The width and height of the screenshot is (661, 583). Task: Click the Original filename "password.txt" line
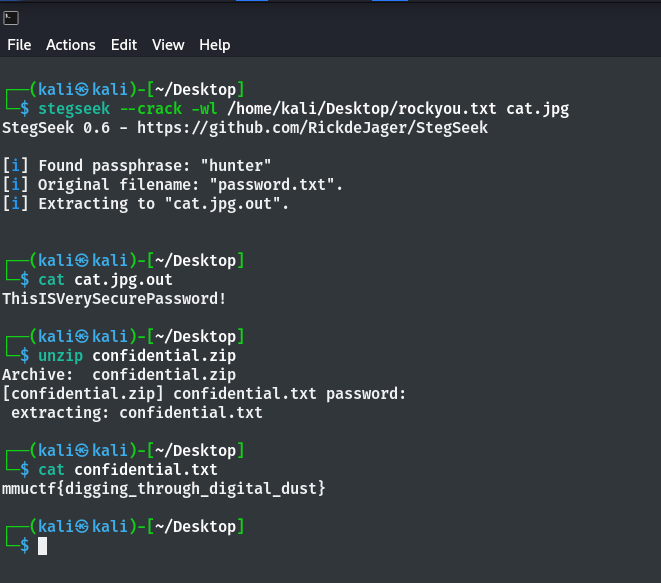click(173, 185)
